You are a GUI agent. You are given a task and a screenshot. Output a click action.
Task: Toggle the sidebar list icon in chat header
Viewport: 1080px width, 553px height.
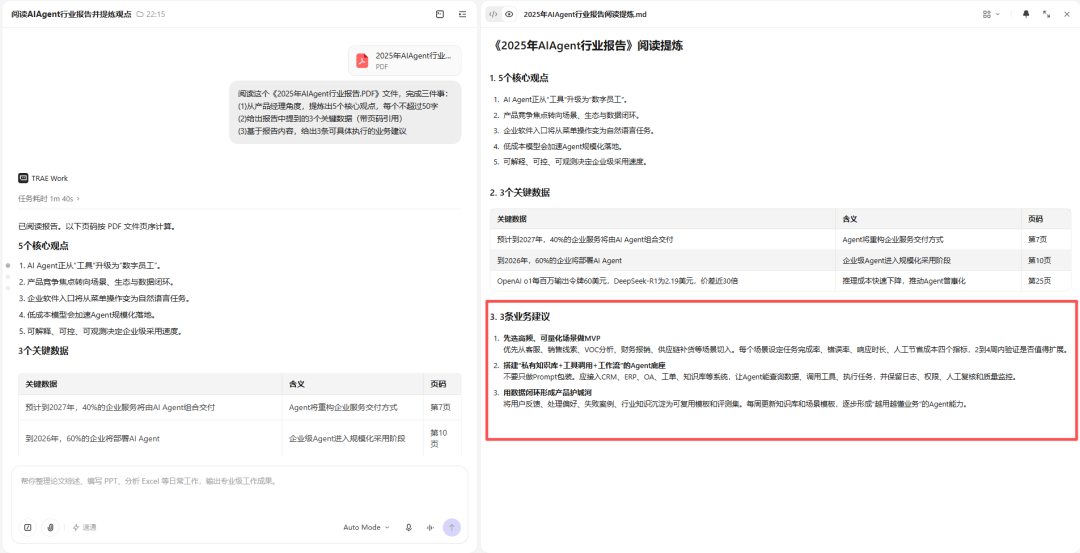point(462,14)
